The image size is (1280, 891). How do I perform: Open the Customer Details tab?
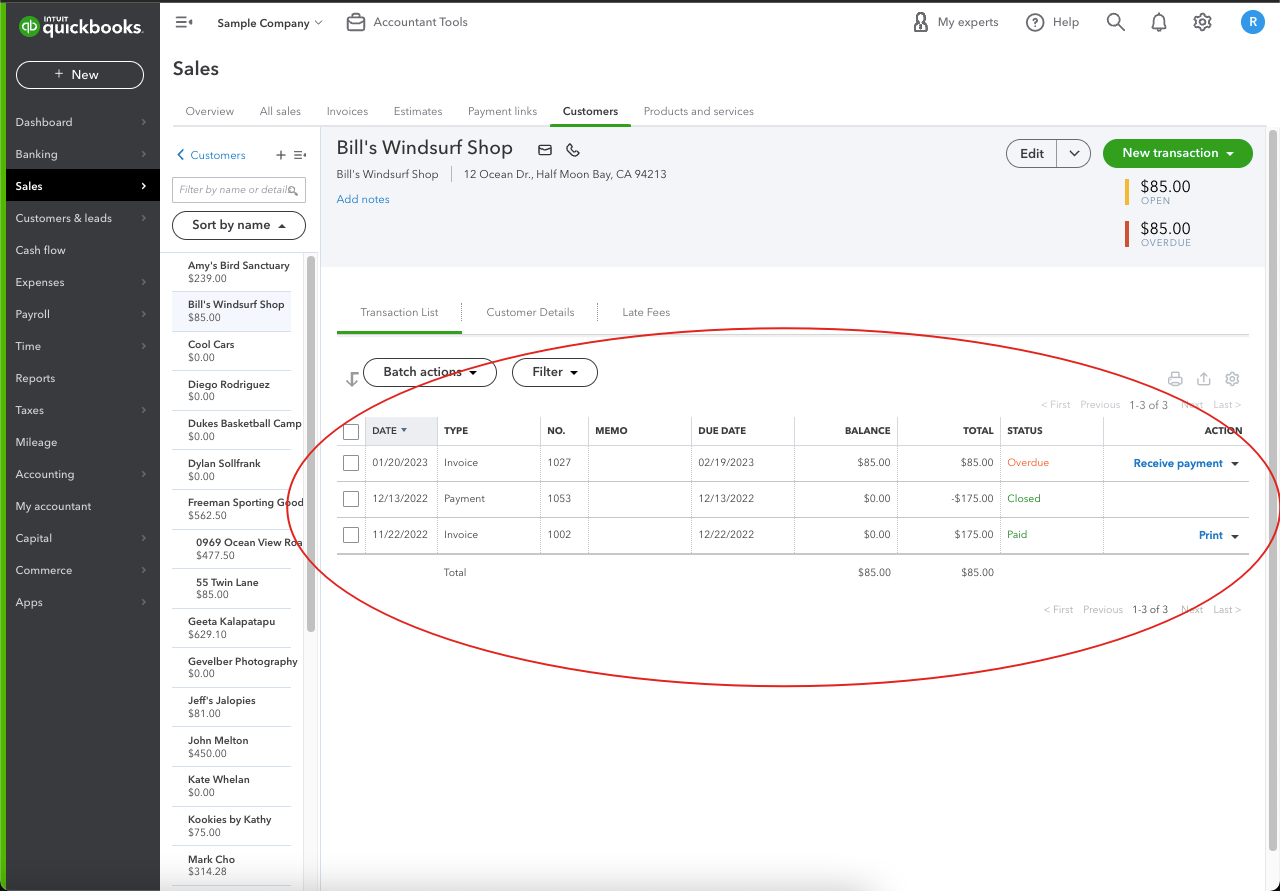click(530, 312)
